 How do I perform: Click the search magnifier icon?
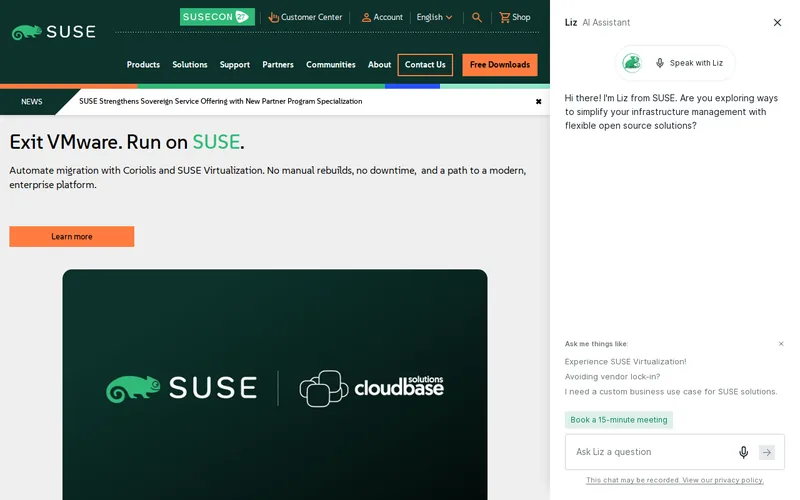(477, 17)
